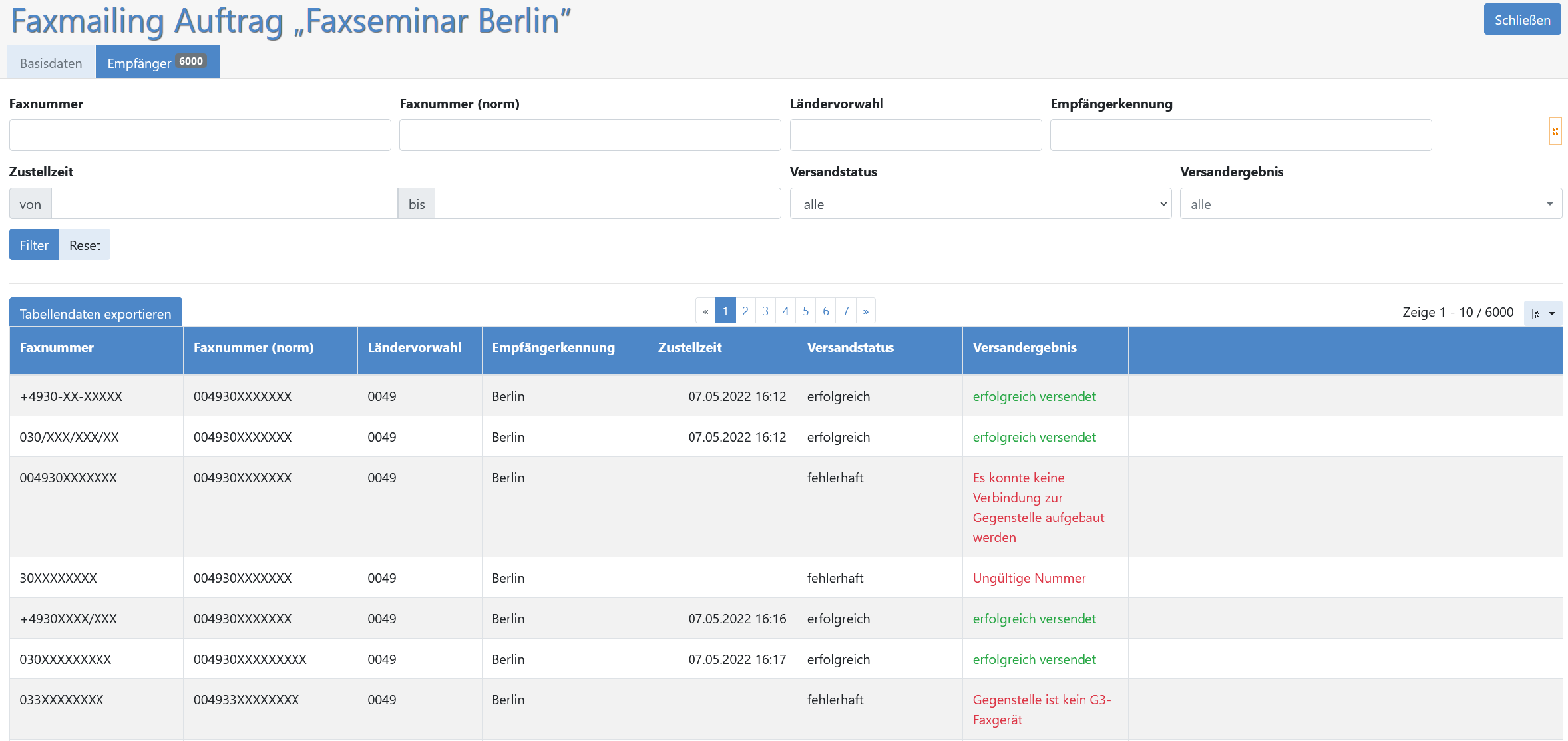Click the Schließen button
Viewport: 1568px width, 741px height.
[x=1522, y=19]
